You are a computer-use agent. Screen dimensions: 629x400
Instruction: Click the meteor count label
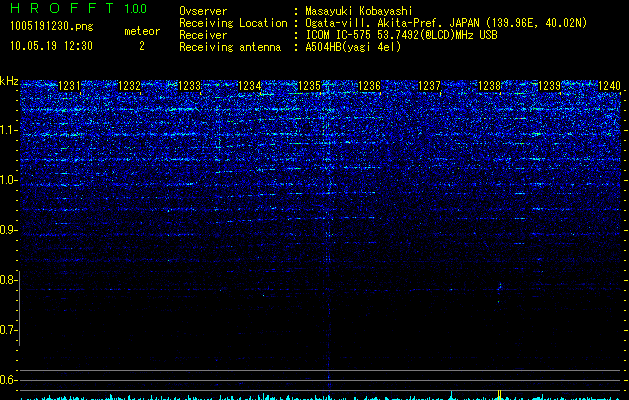click(x=142, y=31)
